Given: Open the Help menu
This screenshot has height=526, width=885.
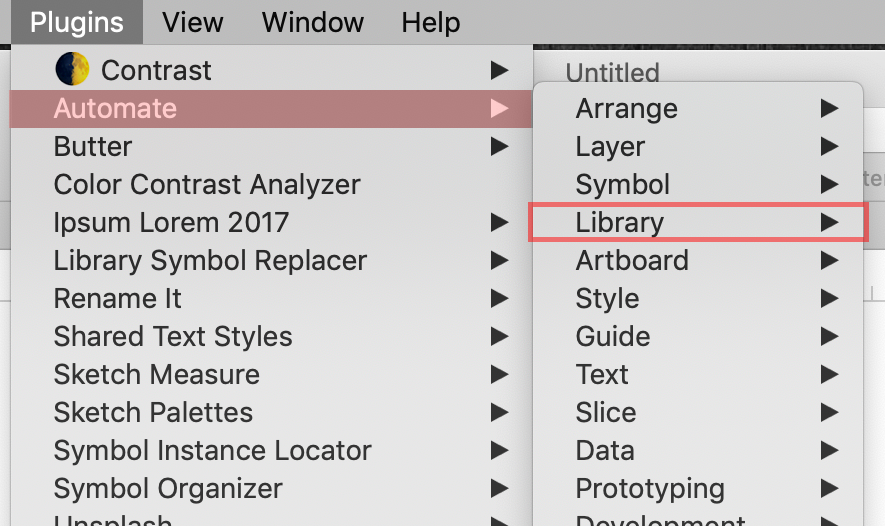Looking at the screenshot, I should coord(431,22).
